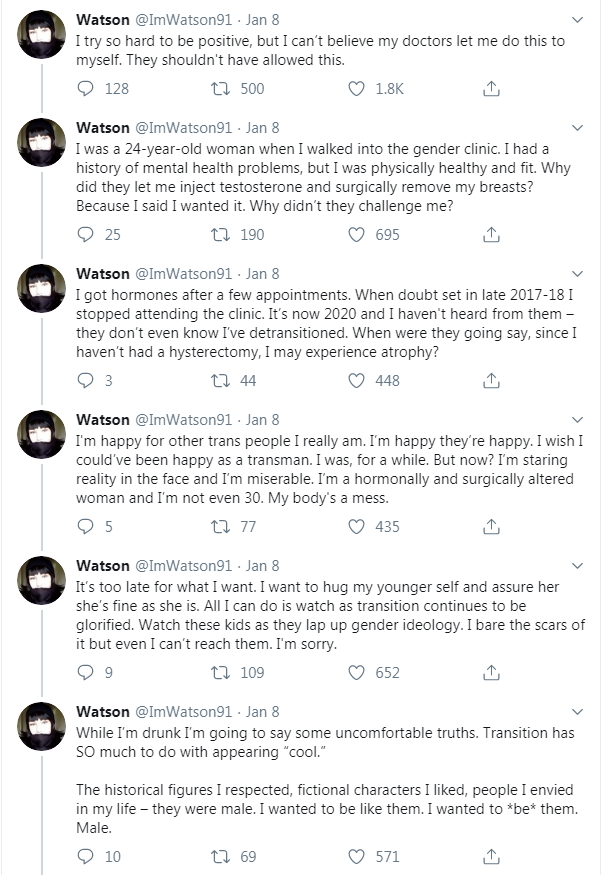Screen dimensions: 612x875
Task: Open chevron menu on the hormones tweet
Action: [578, 274]
